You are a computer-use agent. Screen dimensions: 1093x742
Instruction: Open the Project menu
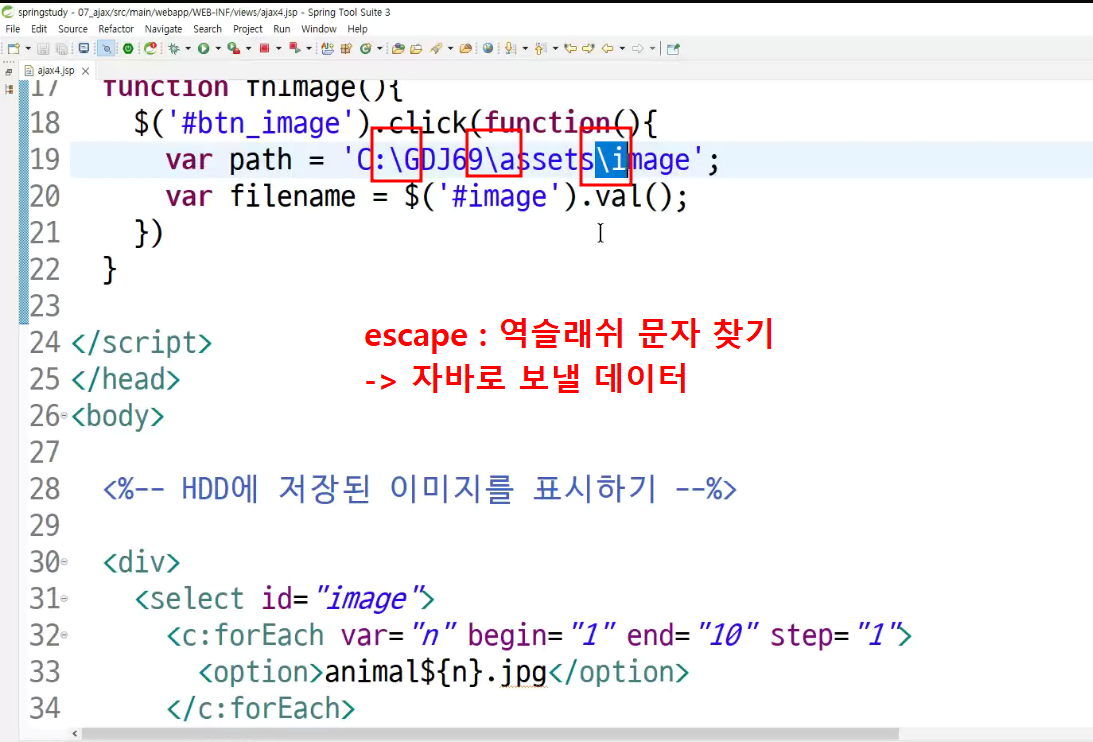pyautogui.click(x=247, y=29)
